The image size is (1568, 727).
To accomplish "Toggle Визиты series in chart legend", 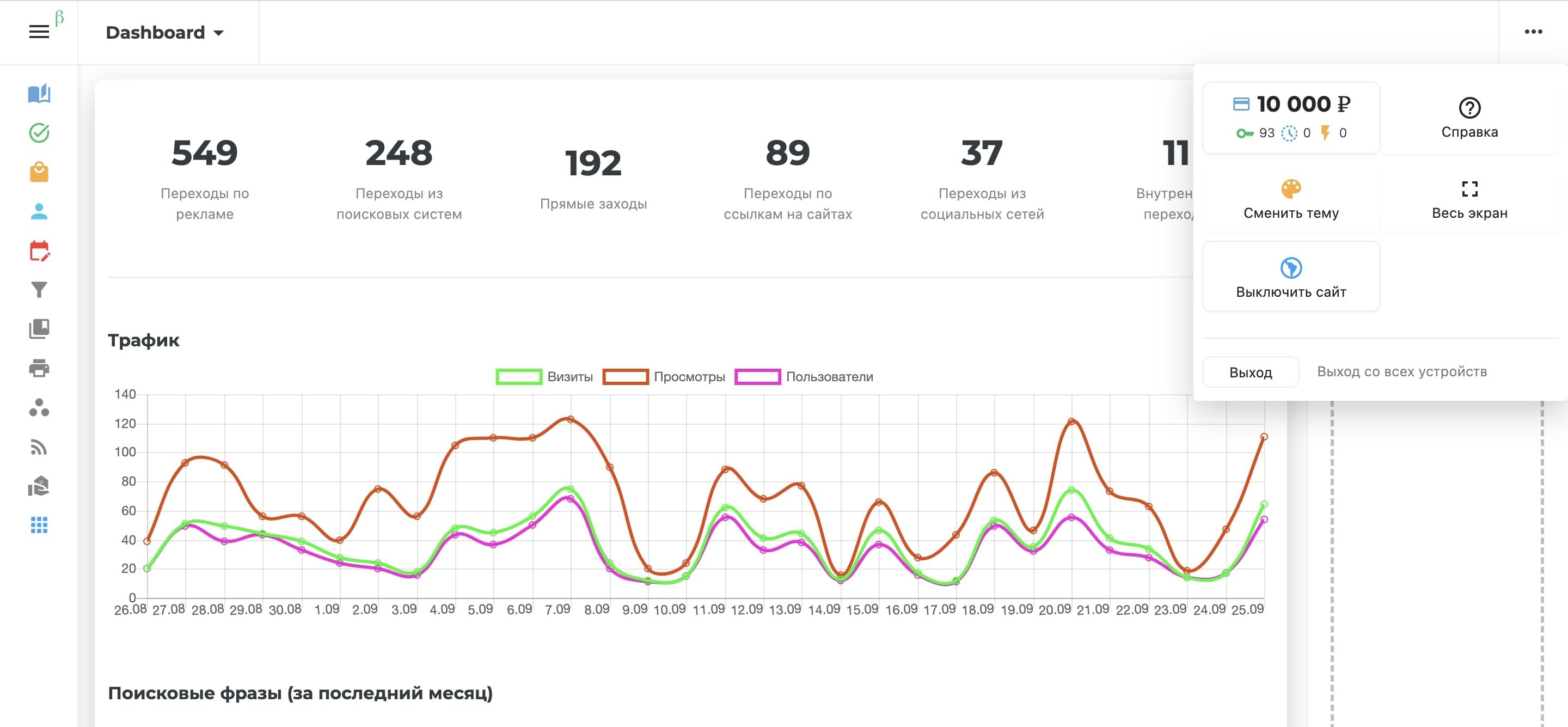I will [x=544, y=377].
